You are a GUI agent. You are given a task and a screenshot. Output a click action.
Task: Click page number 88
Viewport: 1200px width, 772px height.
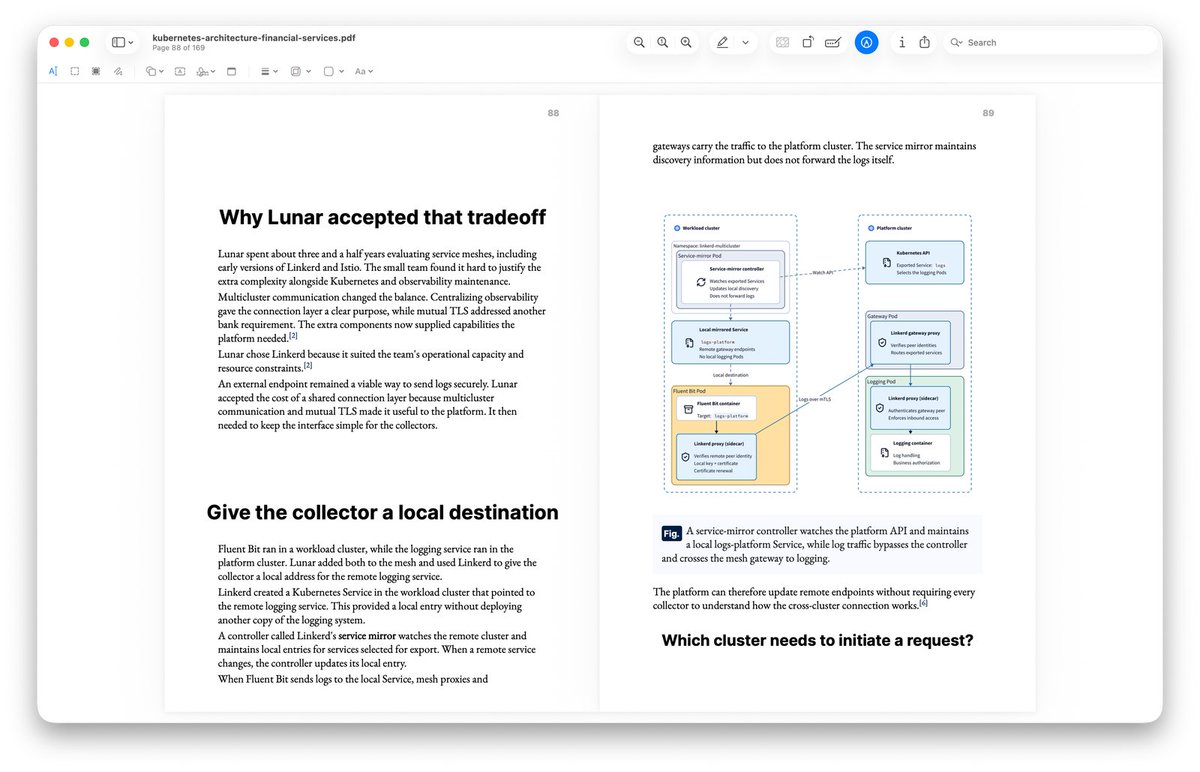click(553, 113)
